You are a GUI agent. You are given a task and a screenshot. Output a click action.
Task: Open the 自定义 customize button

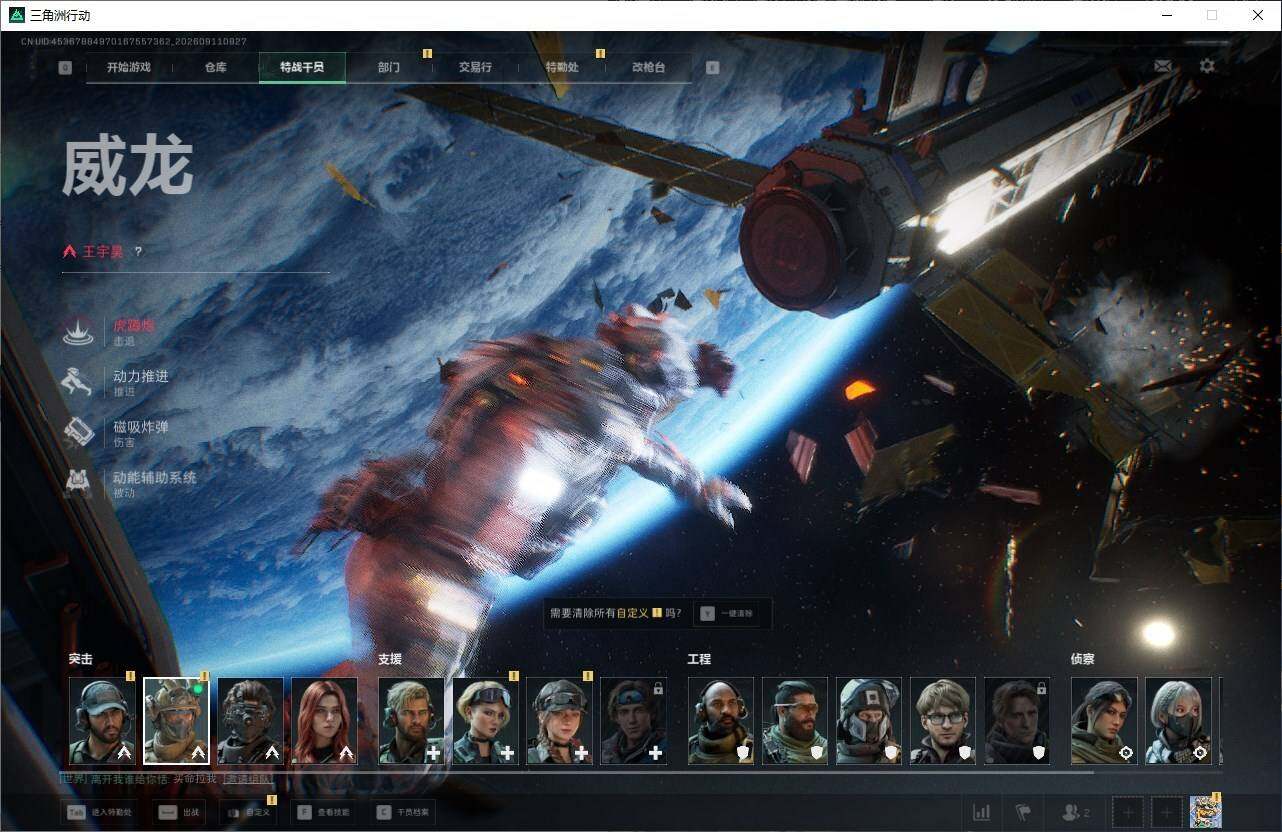click(x=249, y=813)
